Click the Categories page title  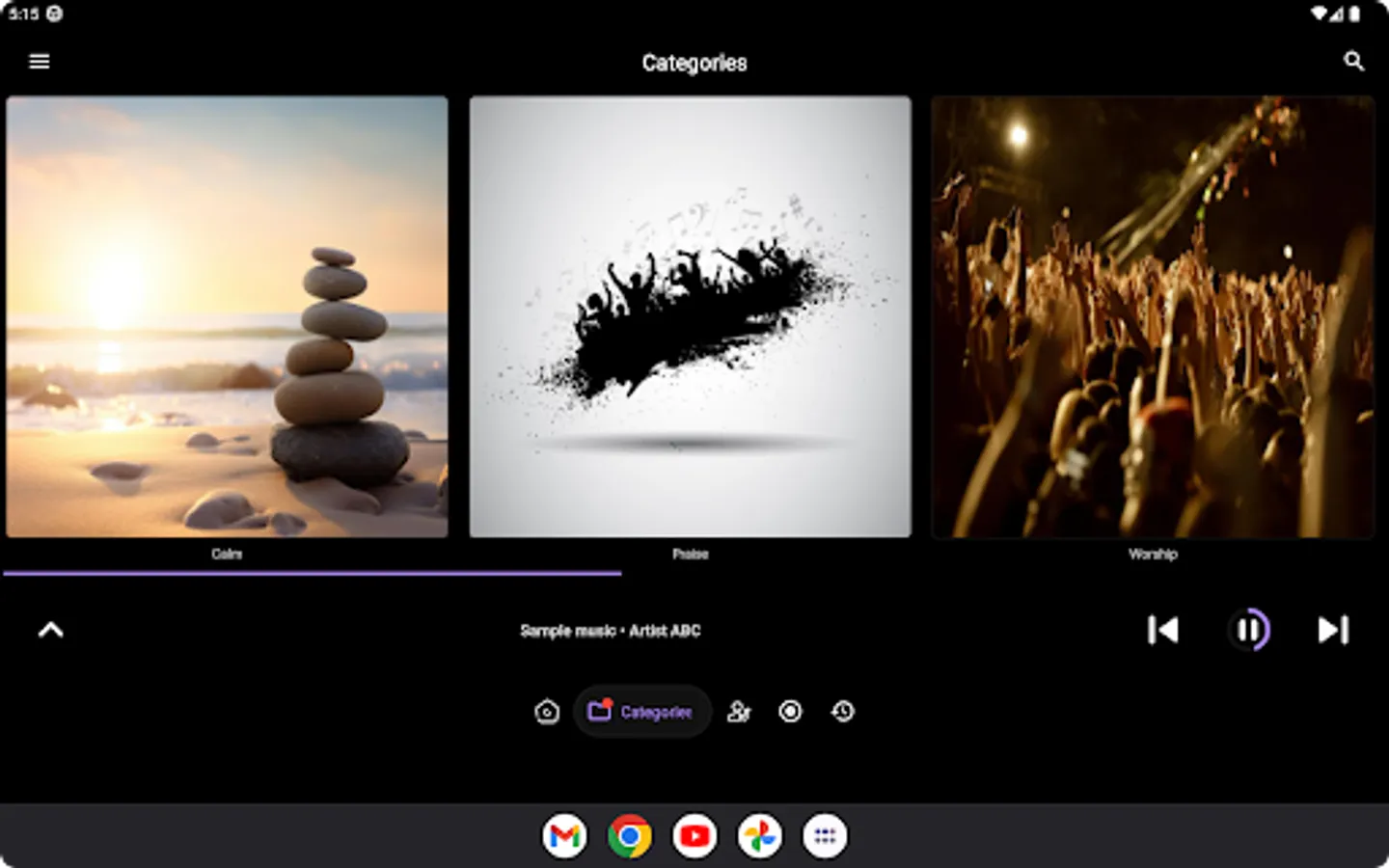point(694,63)
